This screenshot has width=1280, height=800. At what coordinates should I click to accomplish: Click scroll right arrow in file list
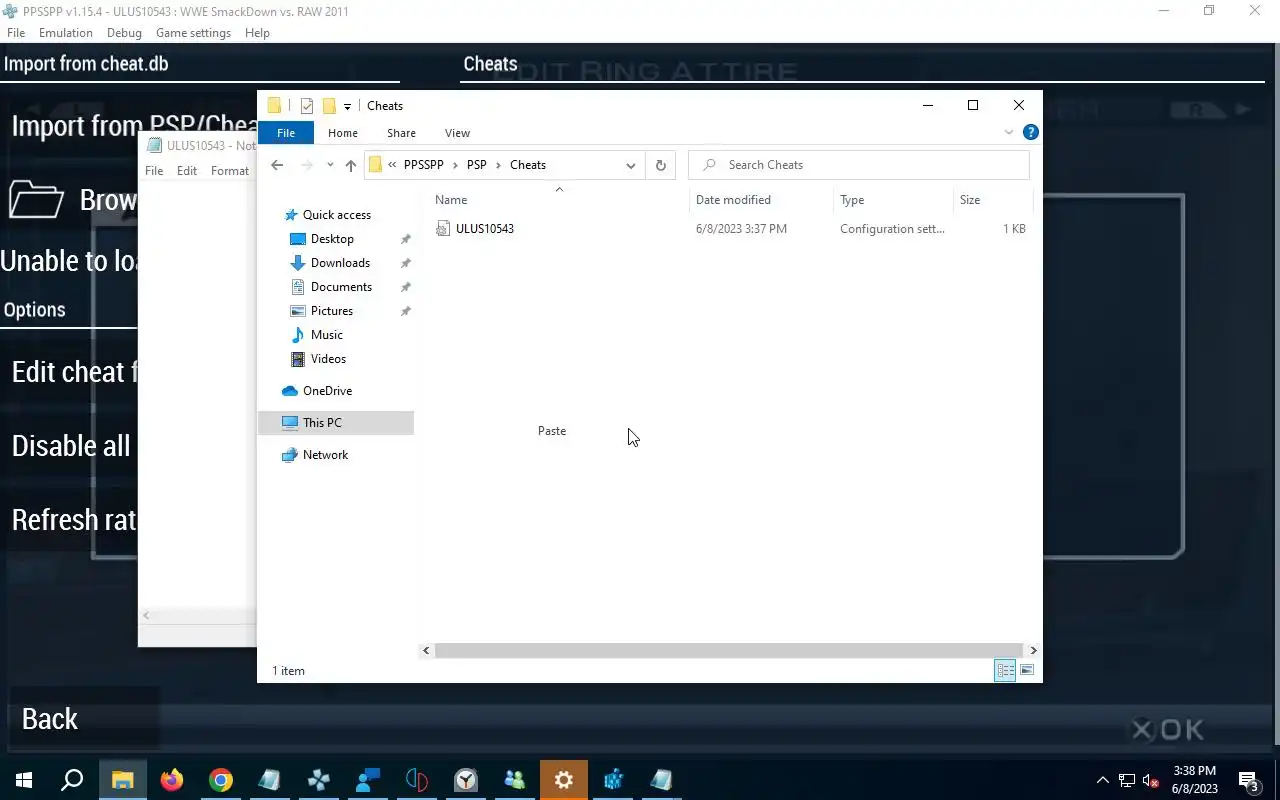tap(1033, 650)
